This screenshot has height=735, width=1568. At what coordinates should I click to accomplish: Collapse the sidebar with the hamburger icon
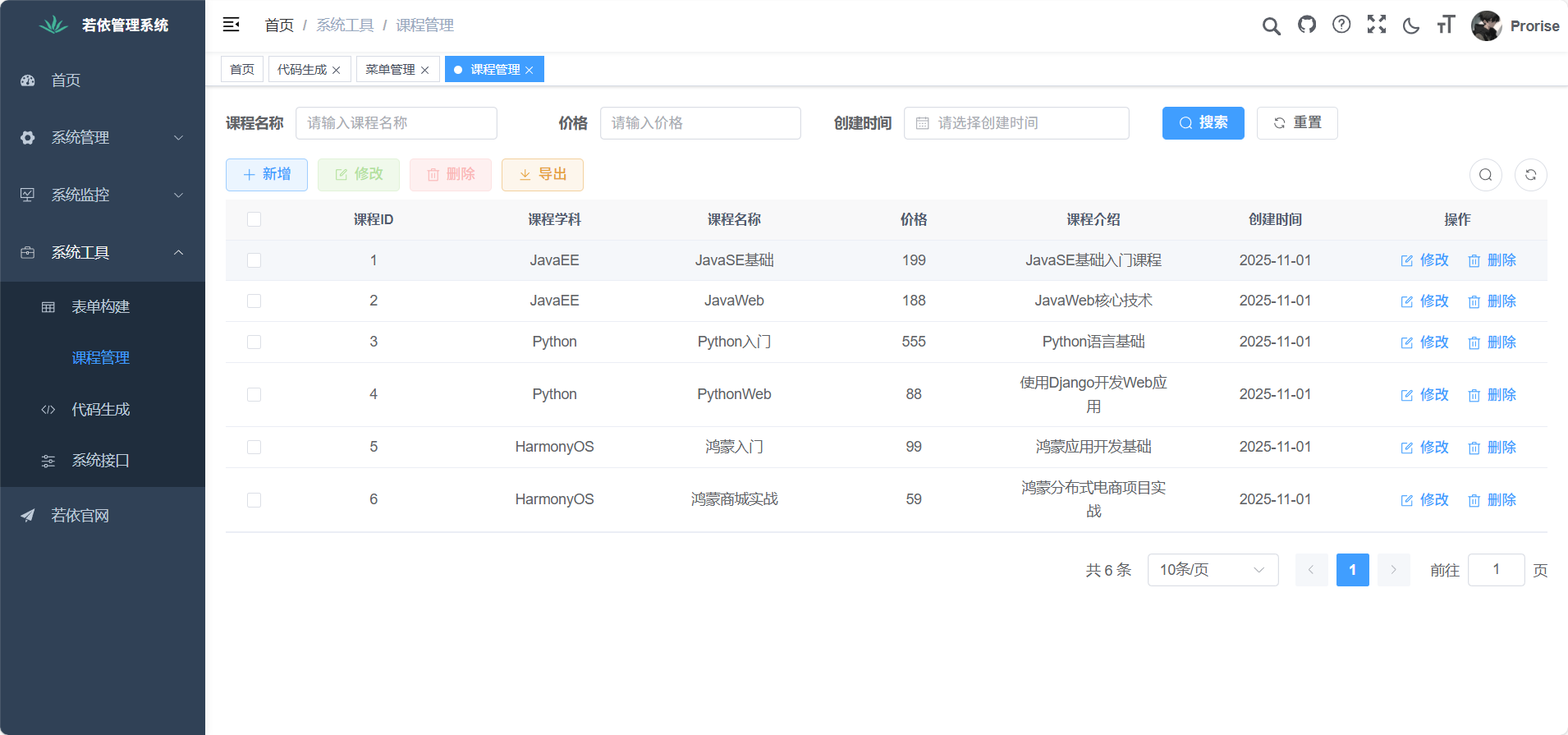tap(232, 25)
